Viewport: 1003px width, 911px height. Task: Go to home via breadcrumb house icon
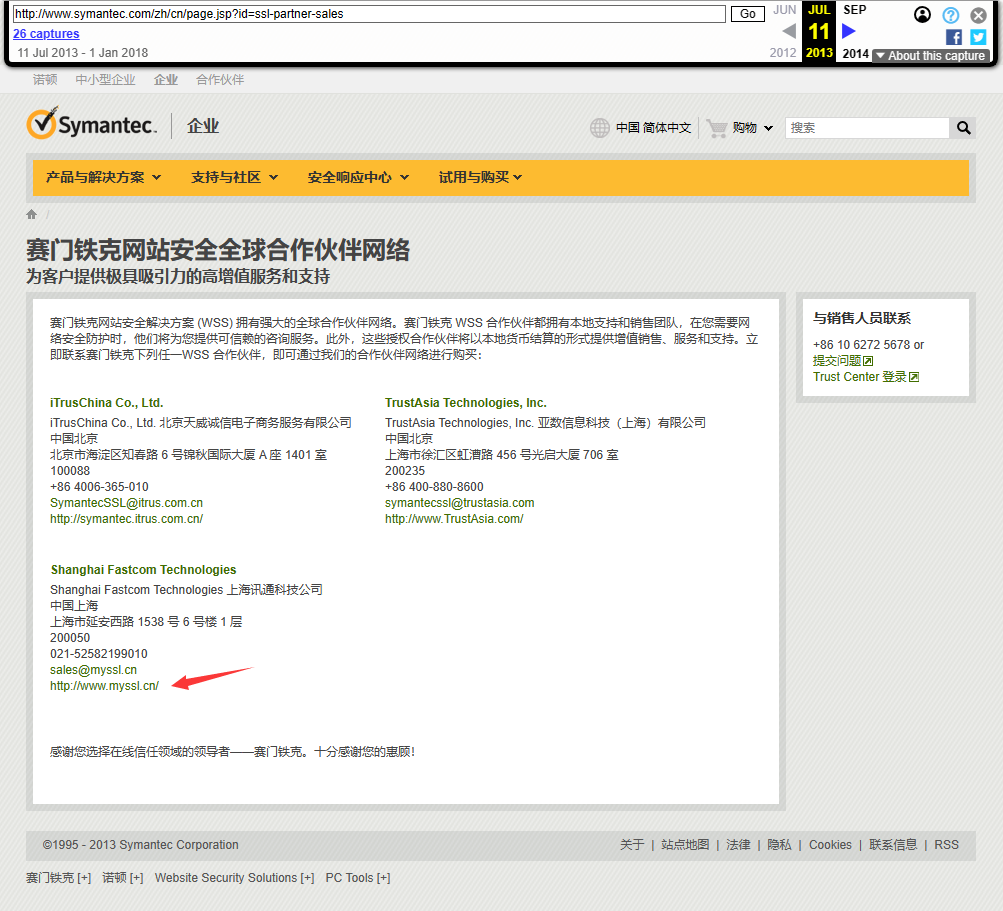click(x=31, y=214)
